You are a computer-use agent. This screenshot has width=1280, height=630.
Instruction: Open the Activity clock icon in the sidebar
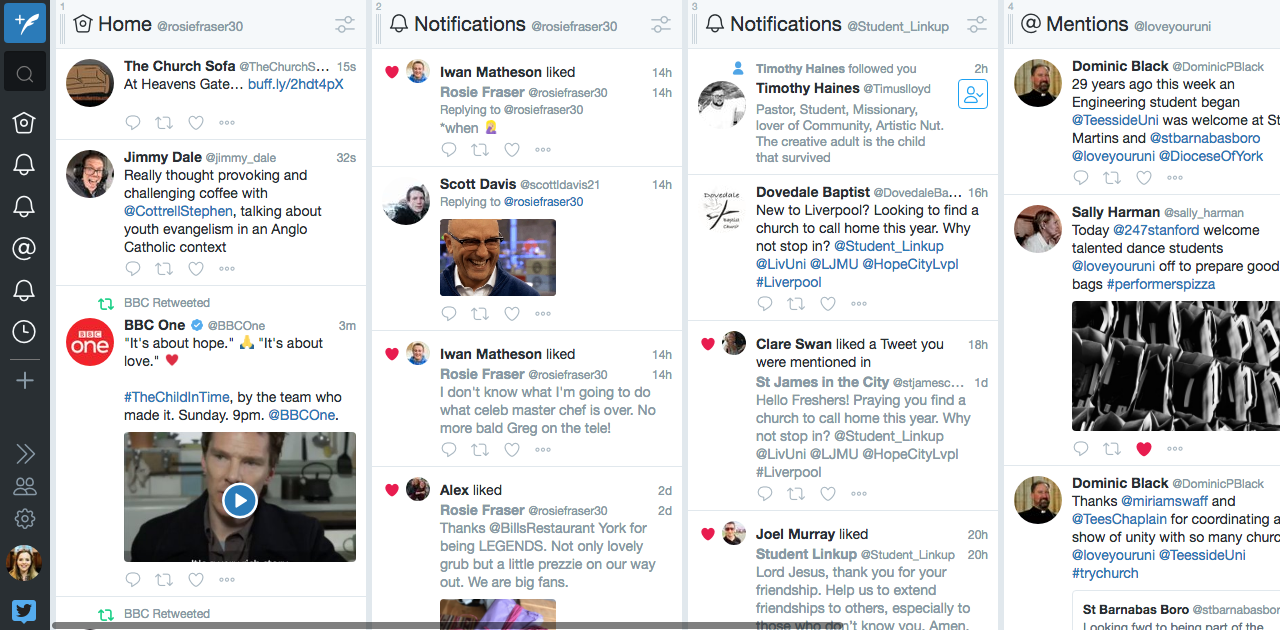tap(25, 331)
